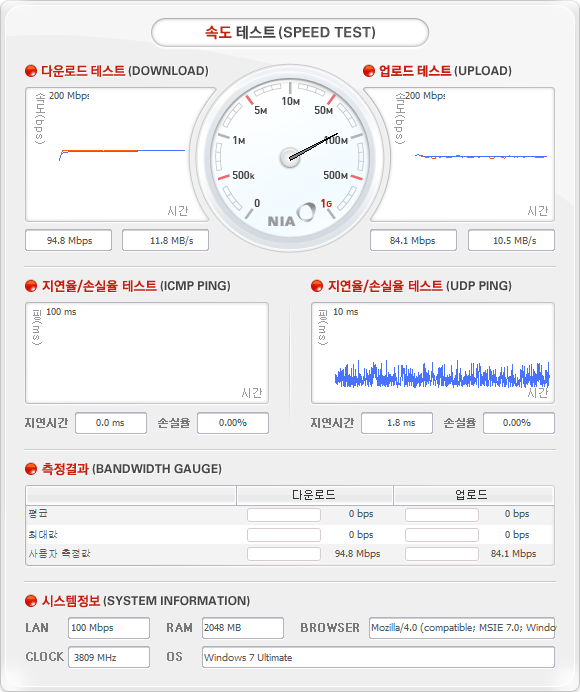
Task: Click the RAM 2048 MB field
Action: (x=243, y=628)
